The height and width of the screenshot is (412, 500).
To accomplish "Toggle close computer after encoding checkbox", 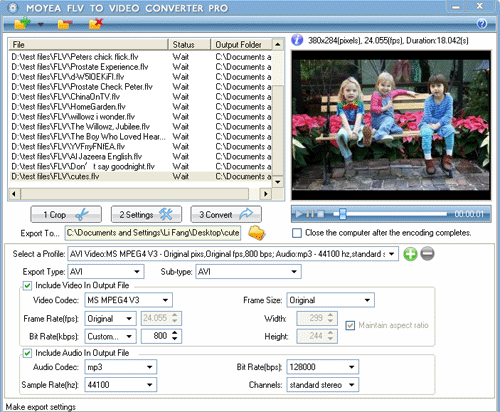I will pos(297,233).
